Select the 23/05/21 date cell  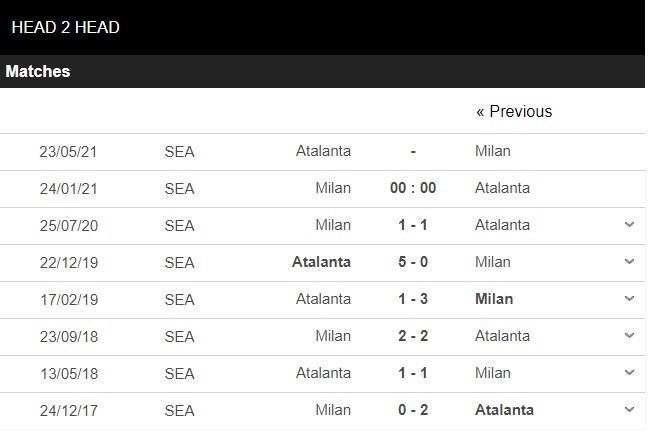[68, 152]
